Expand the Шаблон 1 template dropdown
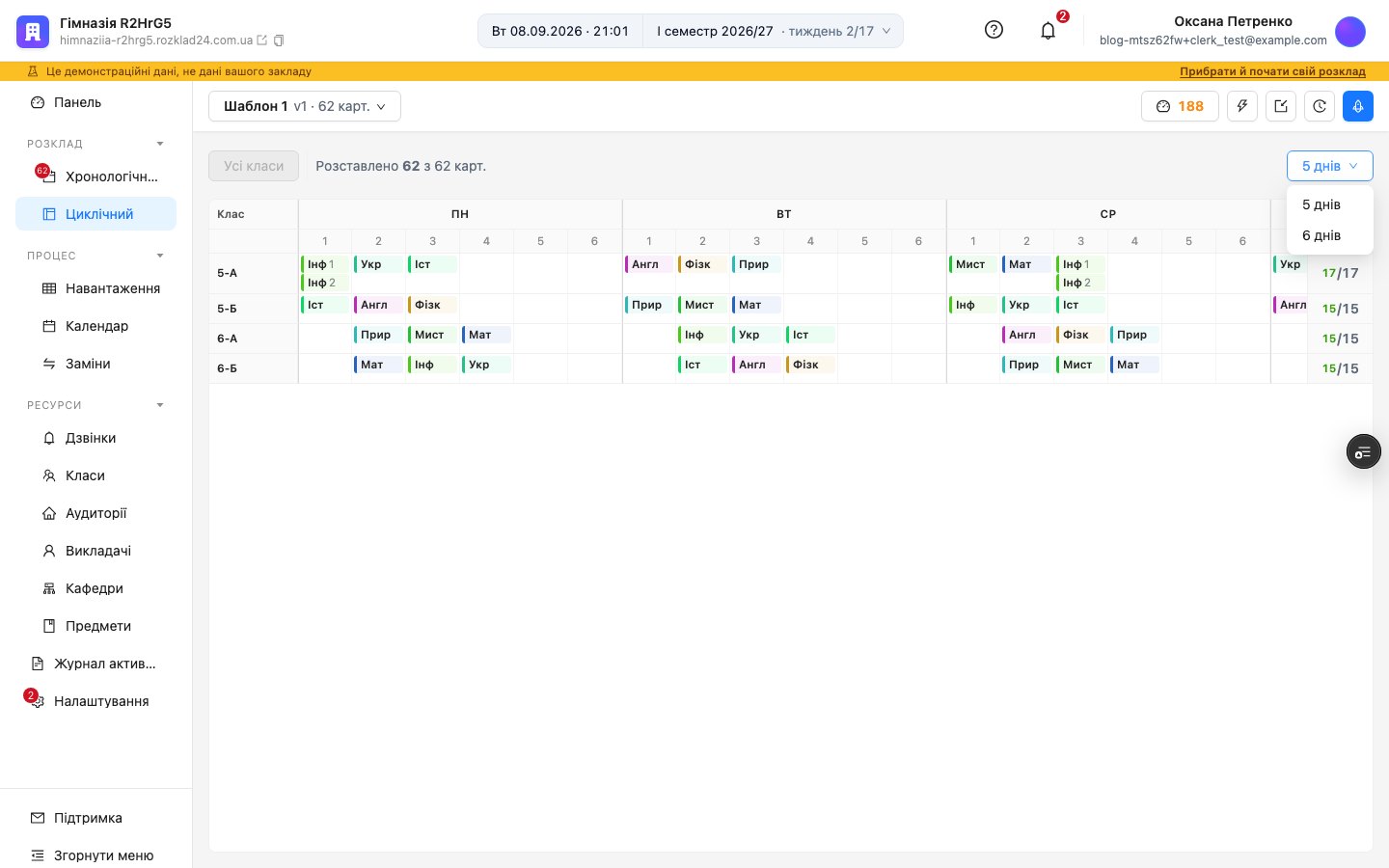Image resolution: width=1389 pixels, height=868 pixels. [305, 106]
